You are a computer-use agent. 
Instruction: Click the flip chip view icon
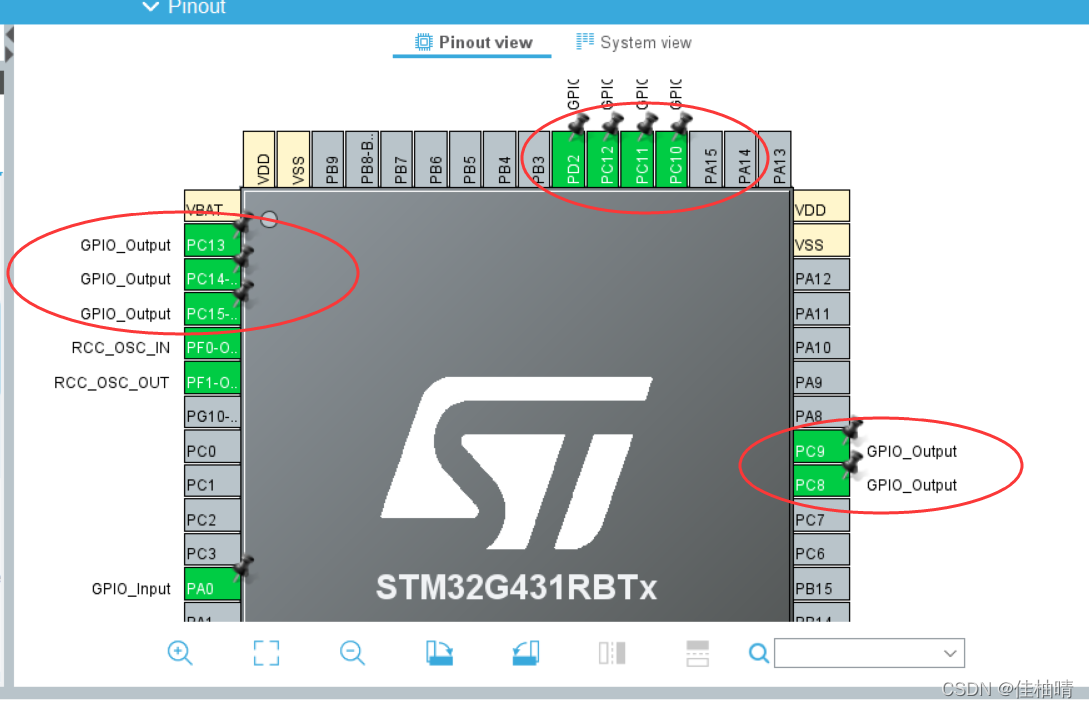611,652
